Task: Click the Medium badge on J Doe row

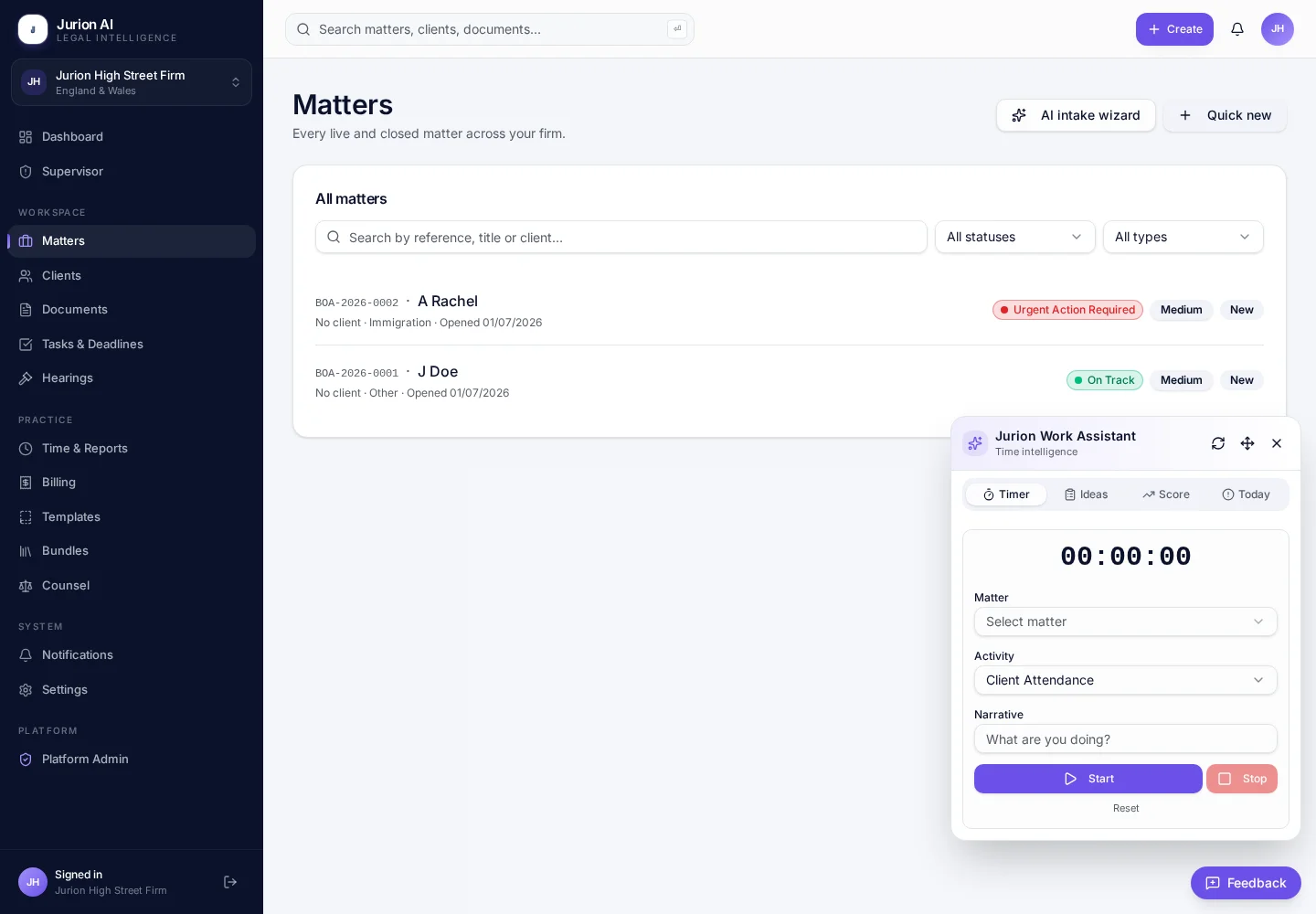Action: point(1182,380)
